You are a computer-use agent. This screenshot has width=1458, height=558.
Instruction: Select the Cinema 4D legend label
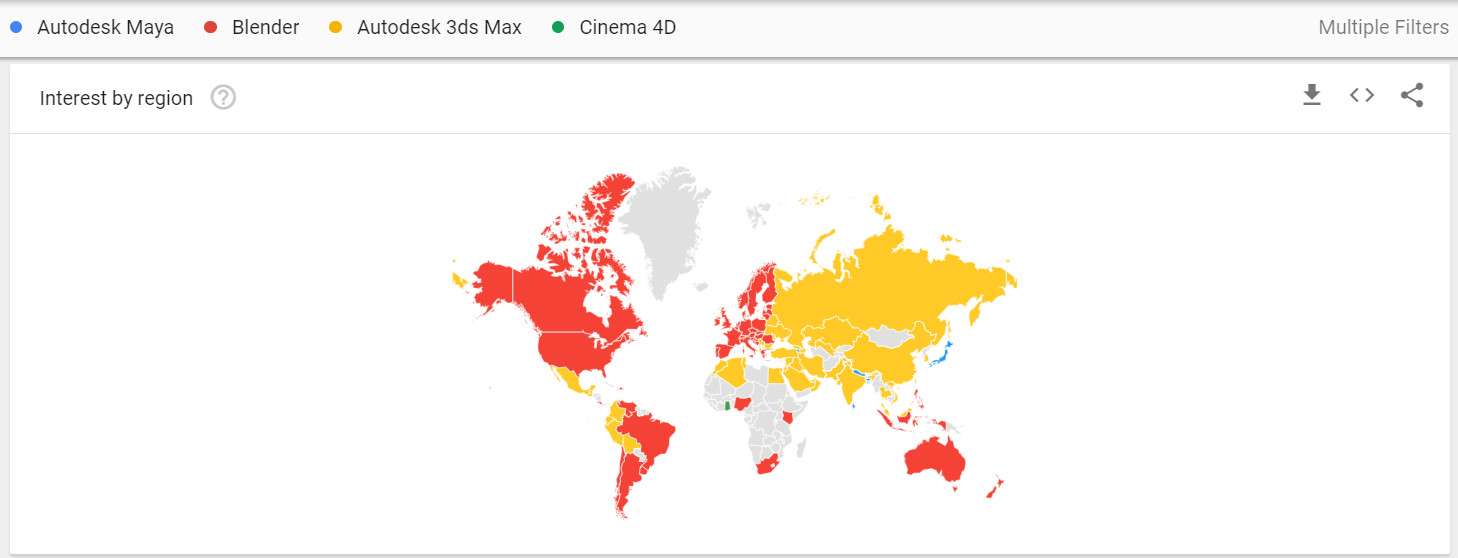pos(627,28)
